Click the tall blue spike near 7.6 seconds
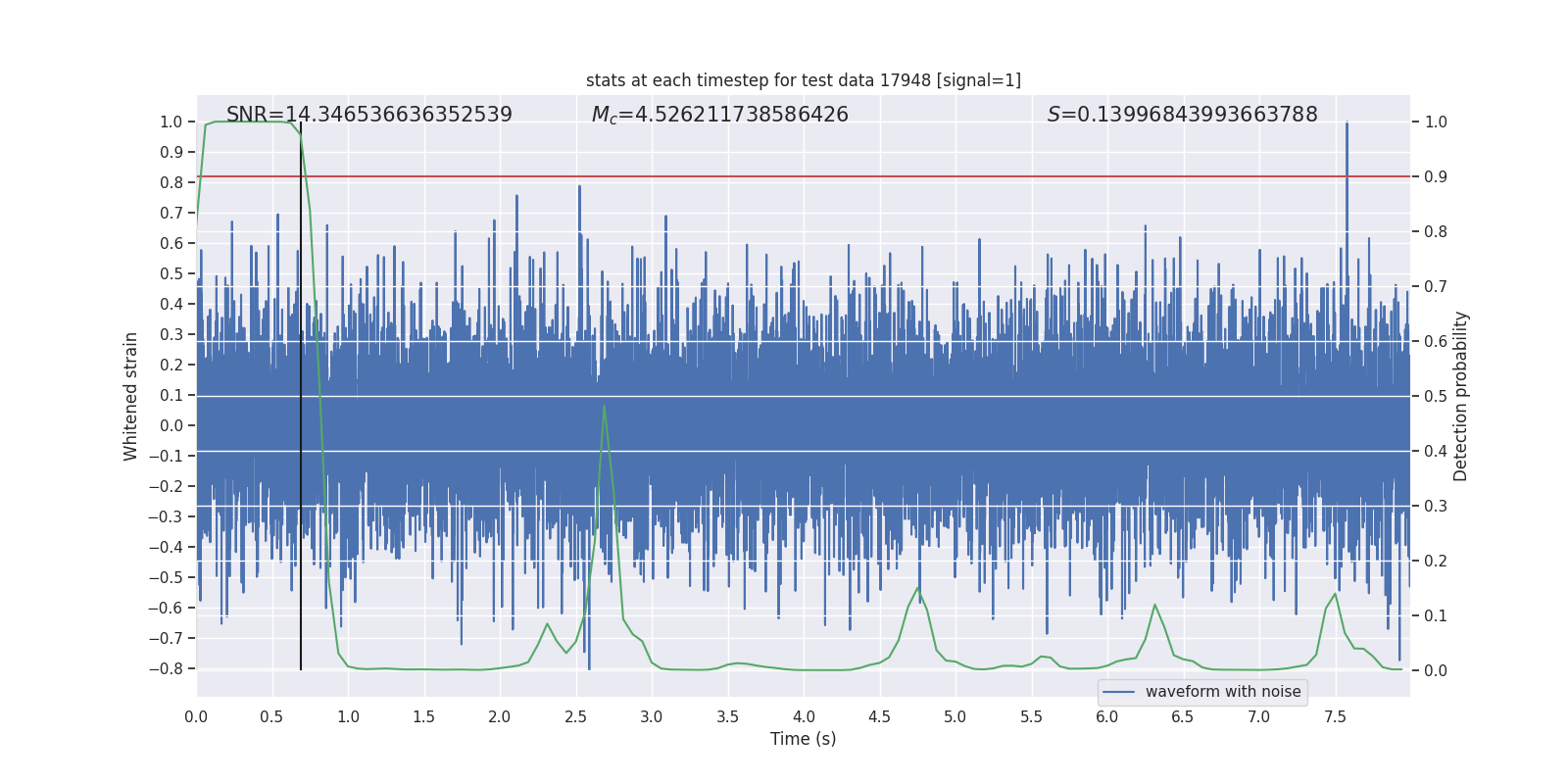 click(x=1347, y=176)
